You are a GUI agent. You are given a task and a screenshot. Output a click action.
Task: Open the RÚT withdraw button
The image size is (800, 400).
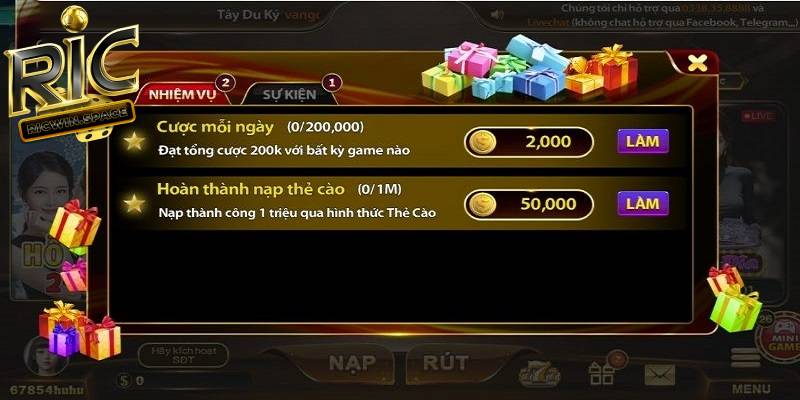[445, 363]
